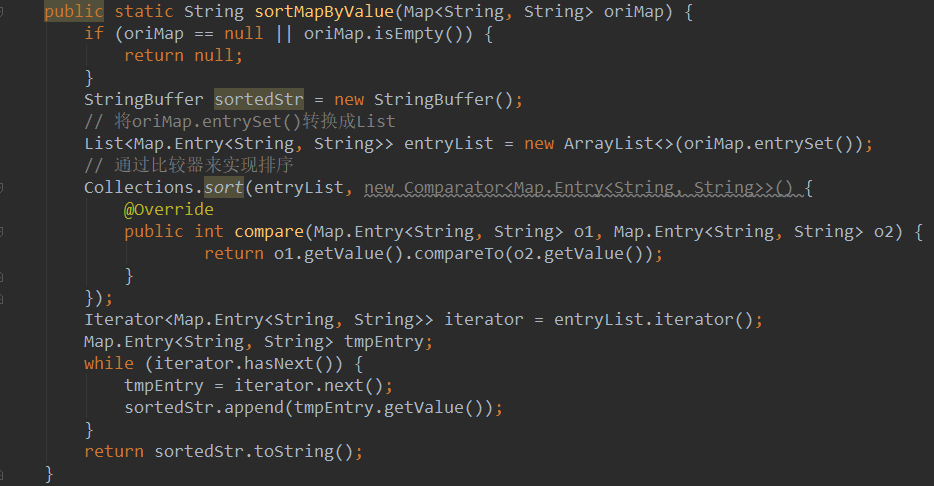Click toString() in final return statement
The image size is (934, 486).
point(304,451)
